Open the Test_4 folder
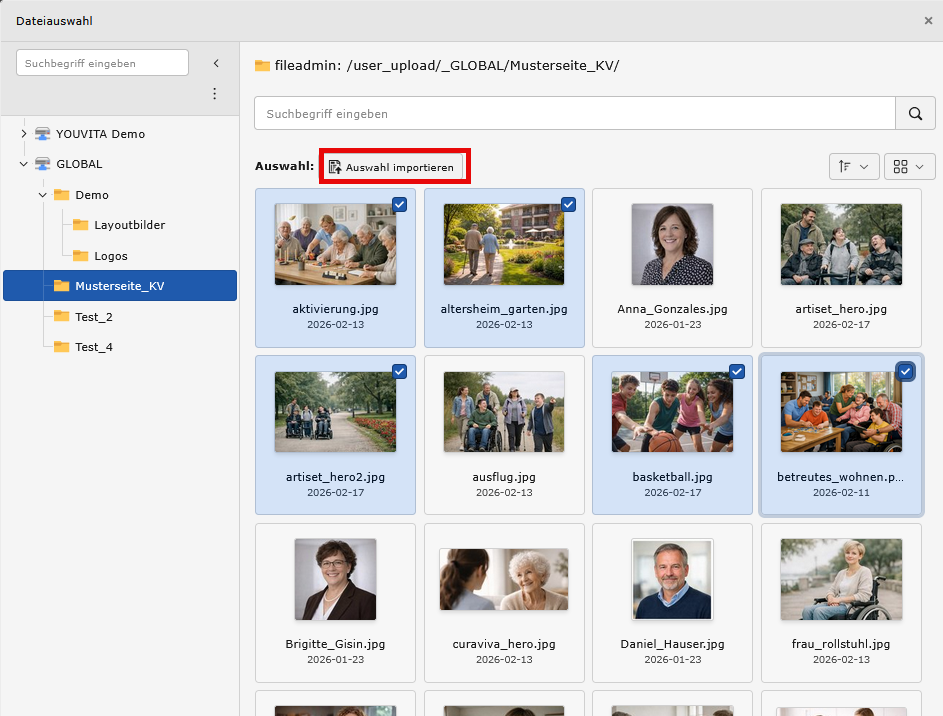This screenshot has height=716, width=943. coord(94,346)
